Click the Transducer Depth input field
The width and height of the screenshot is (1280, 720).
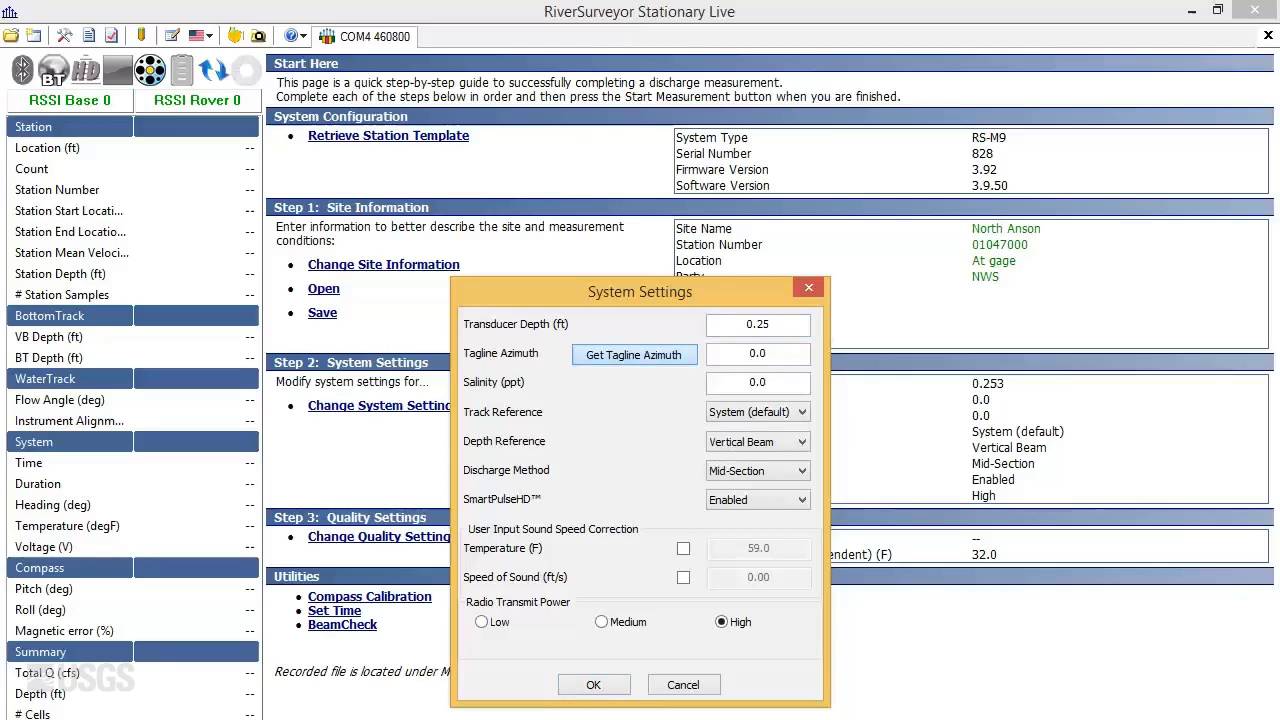tap(758, 324)
